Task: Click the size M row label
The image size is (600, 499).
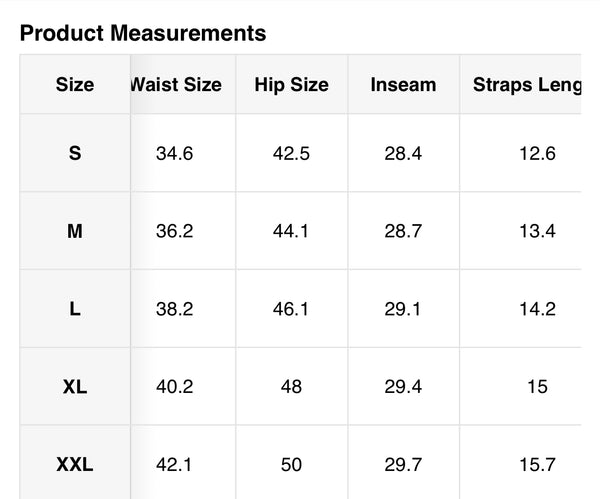Action: [75, 231]
